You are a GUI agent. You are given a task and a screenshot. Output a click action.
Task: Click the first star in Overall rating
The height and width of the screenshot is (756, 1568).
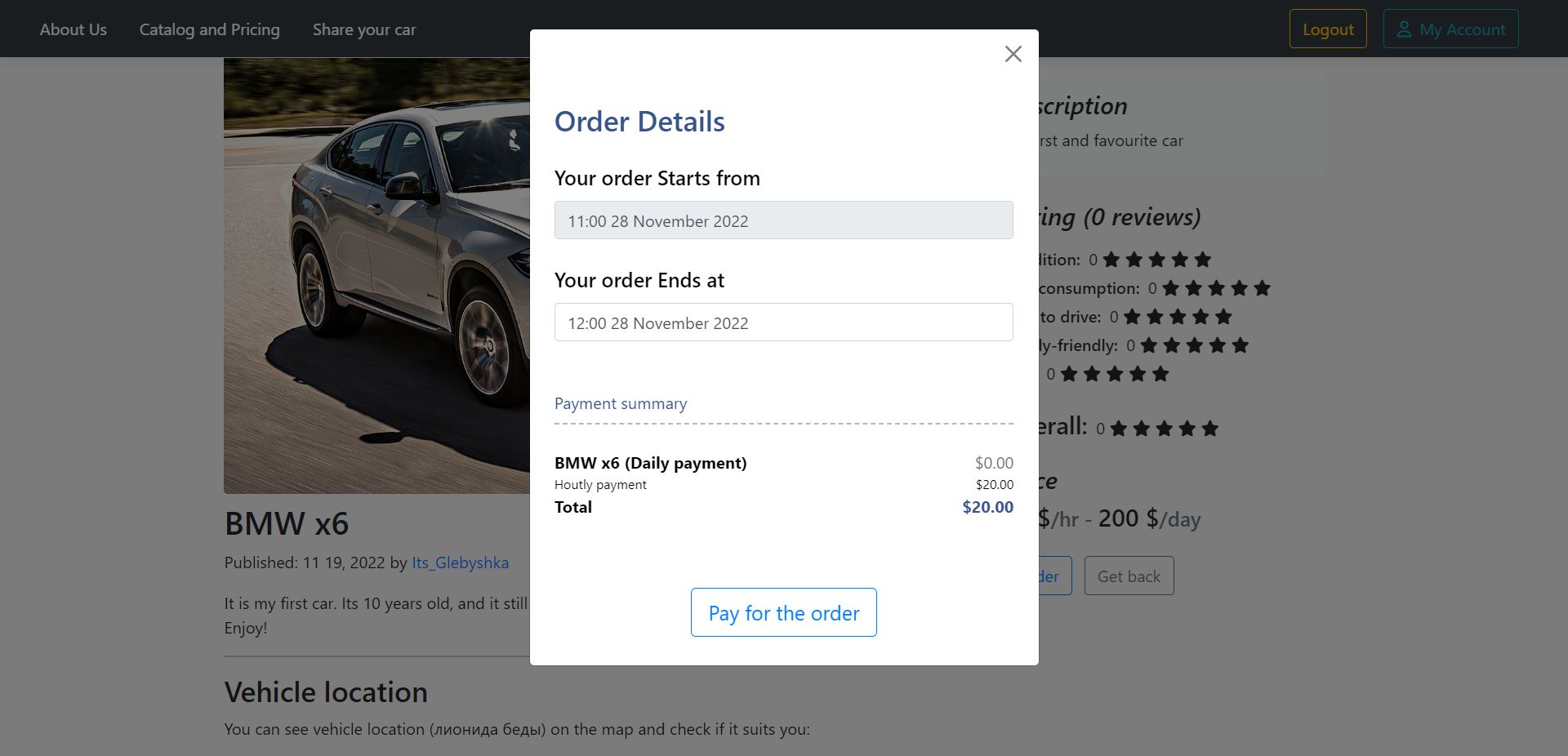[x=1119, y=429]
